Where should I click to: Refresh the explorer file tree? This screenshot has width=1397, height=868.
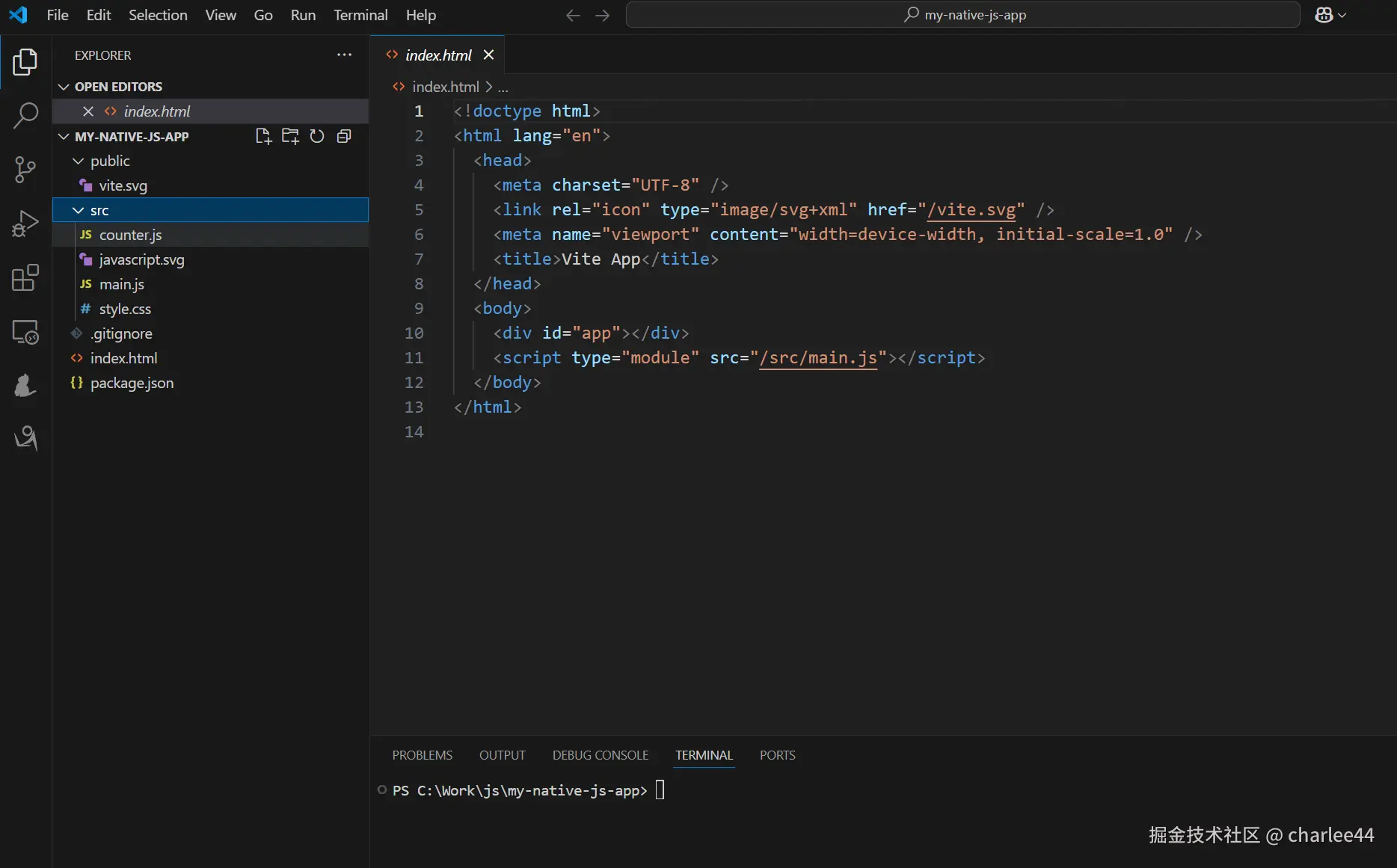pyautogui.click(x=317, y=136)
